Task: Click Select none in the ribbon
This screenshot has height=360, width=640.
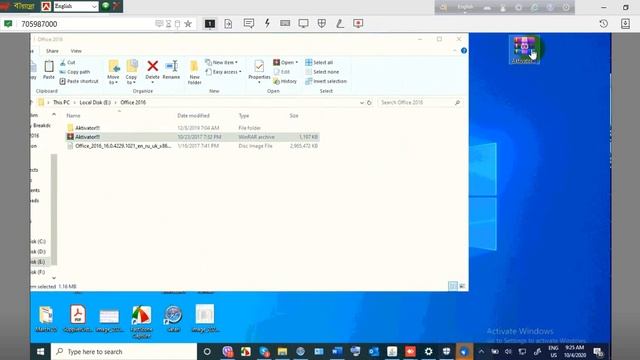Action: (322, 72)
